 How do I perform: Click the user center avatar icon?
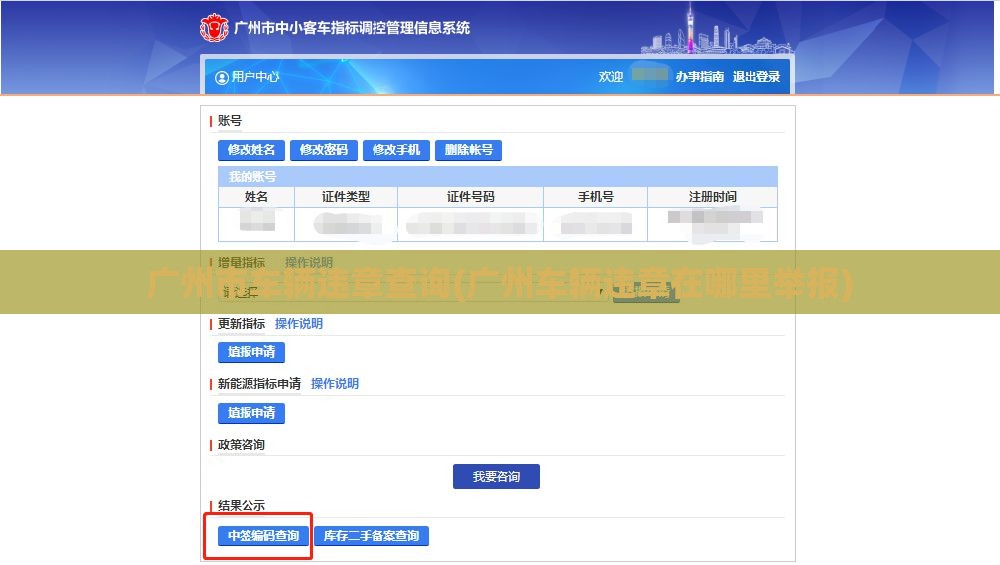222,78
